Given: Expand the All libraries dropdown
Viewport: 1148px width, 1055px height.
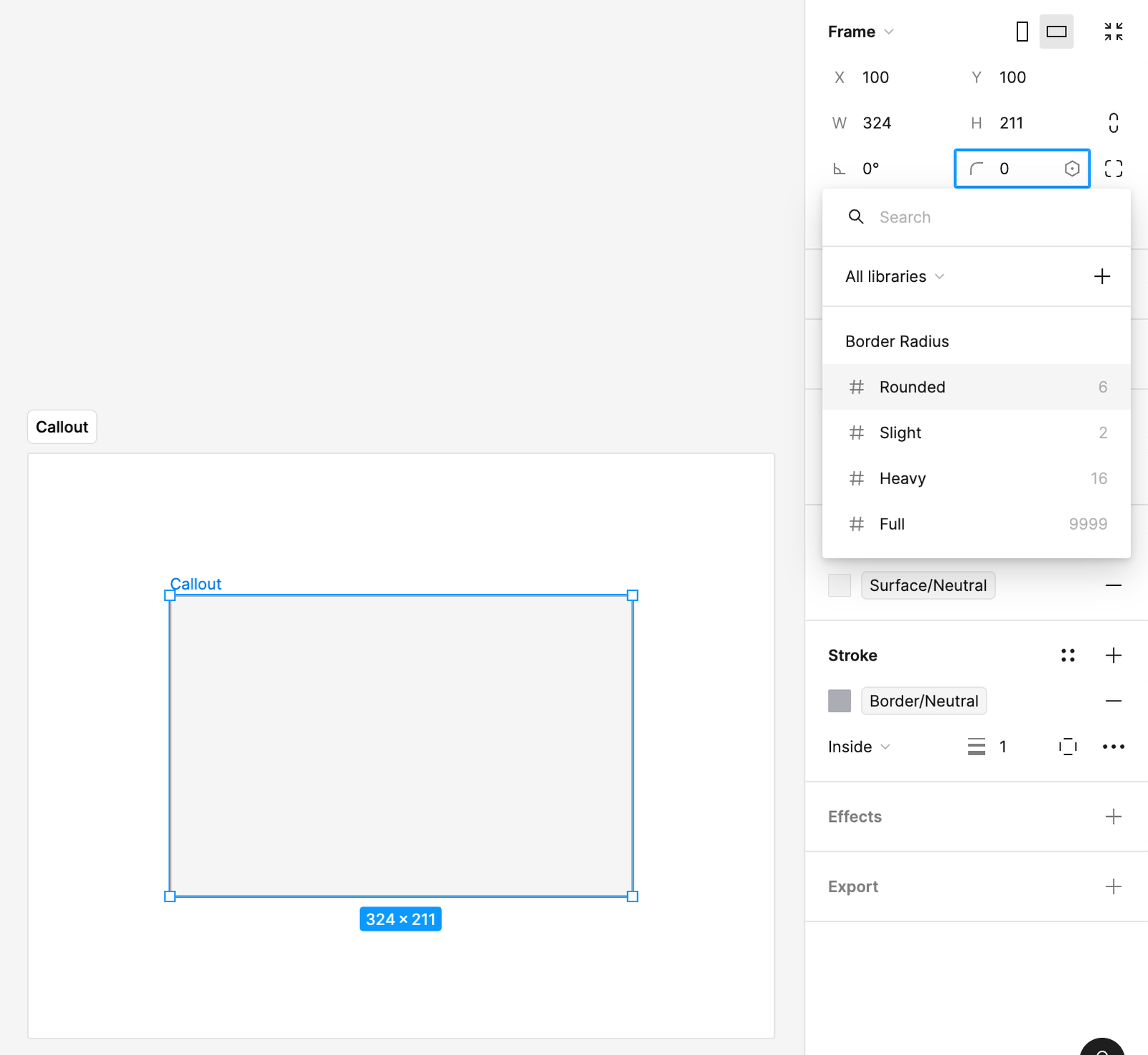Looking at the screenshot, I should tap(894, 276).
